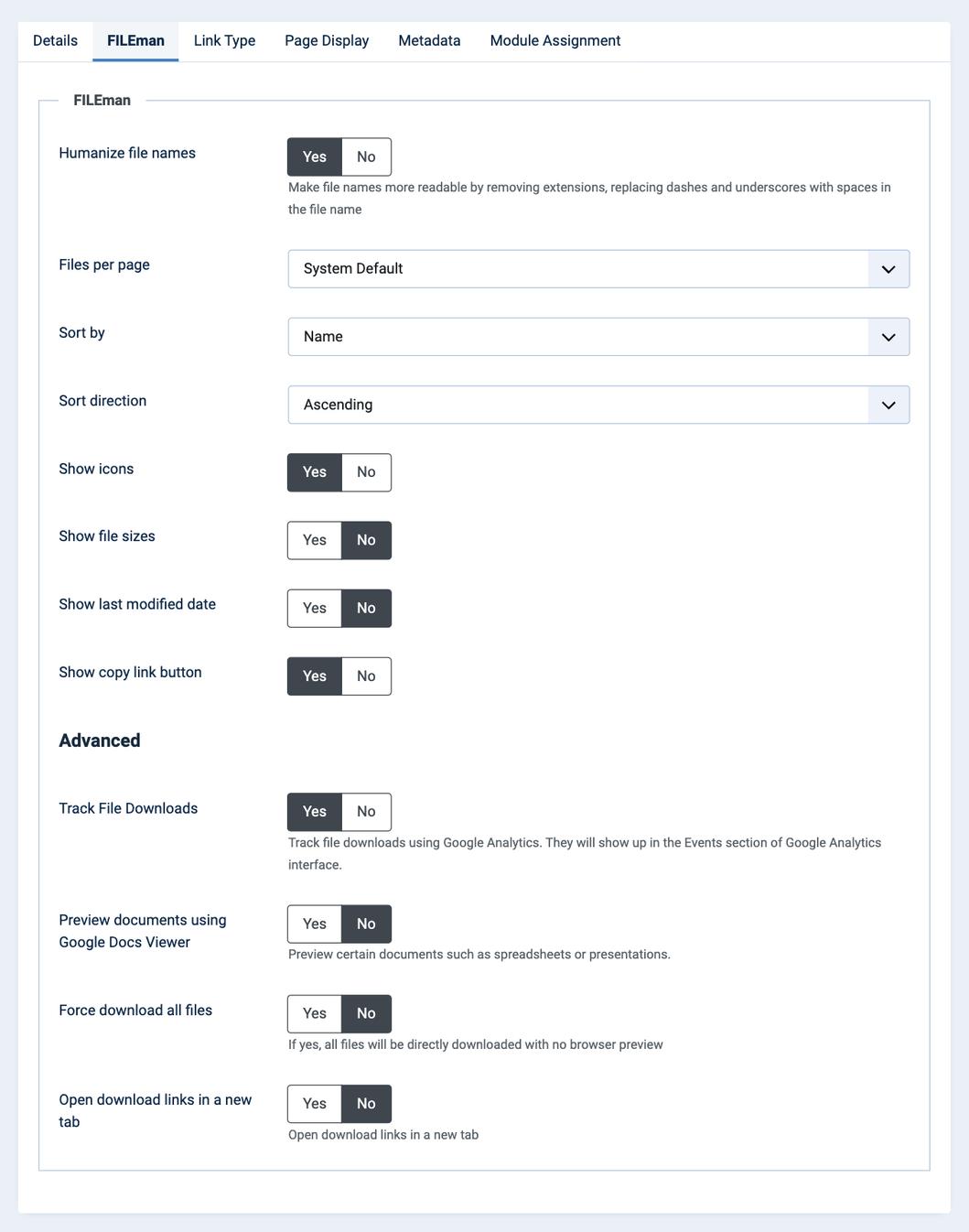Click the Files per page System Default field
969x1232 pixels.
point(598,269)
